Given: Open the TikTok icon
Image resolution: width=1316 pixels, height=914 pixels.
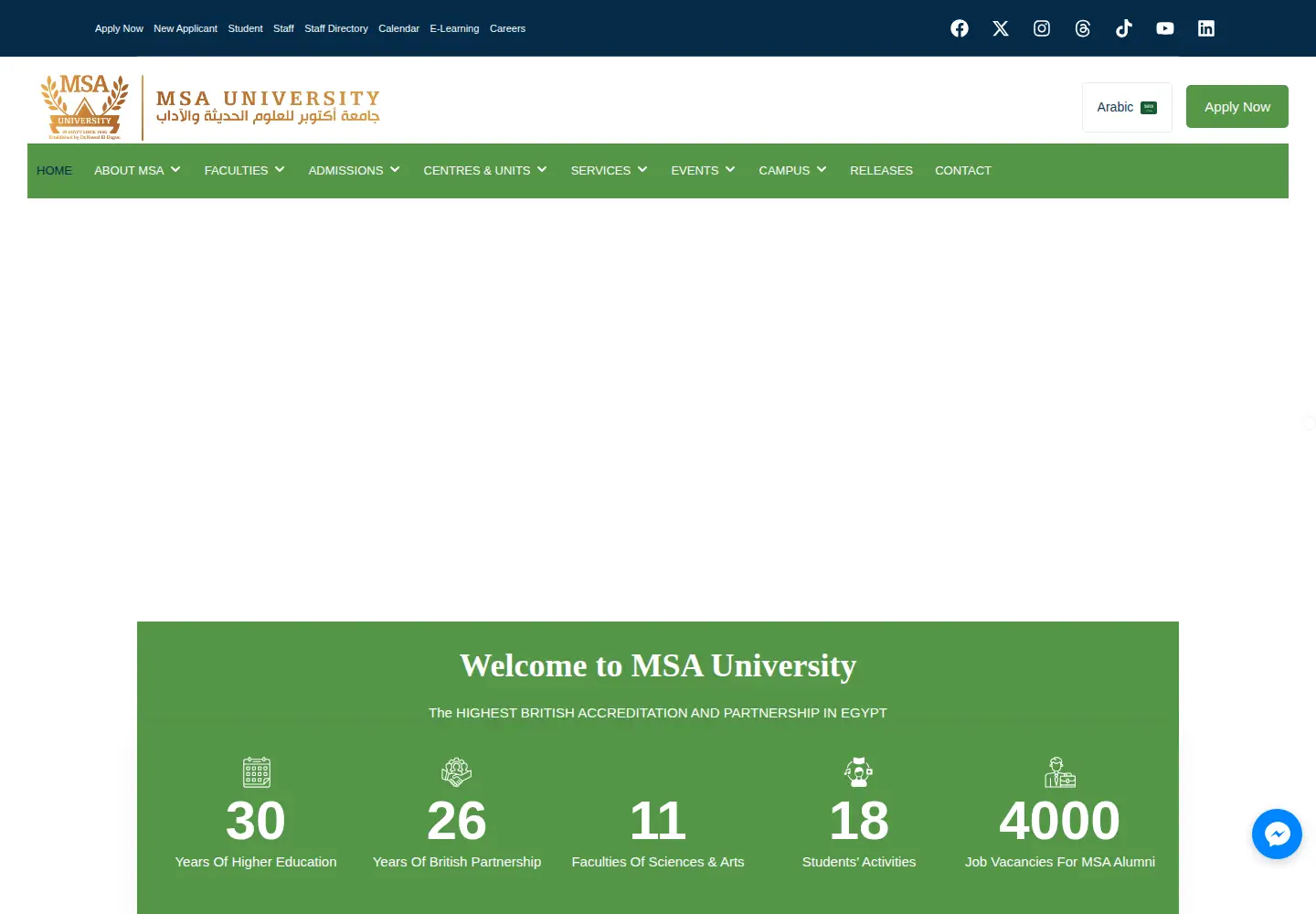Looking at the screenshot, I should click(1124, 28).
